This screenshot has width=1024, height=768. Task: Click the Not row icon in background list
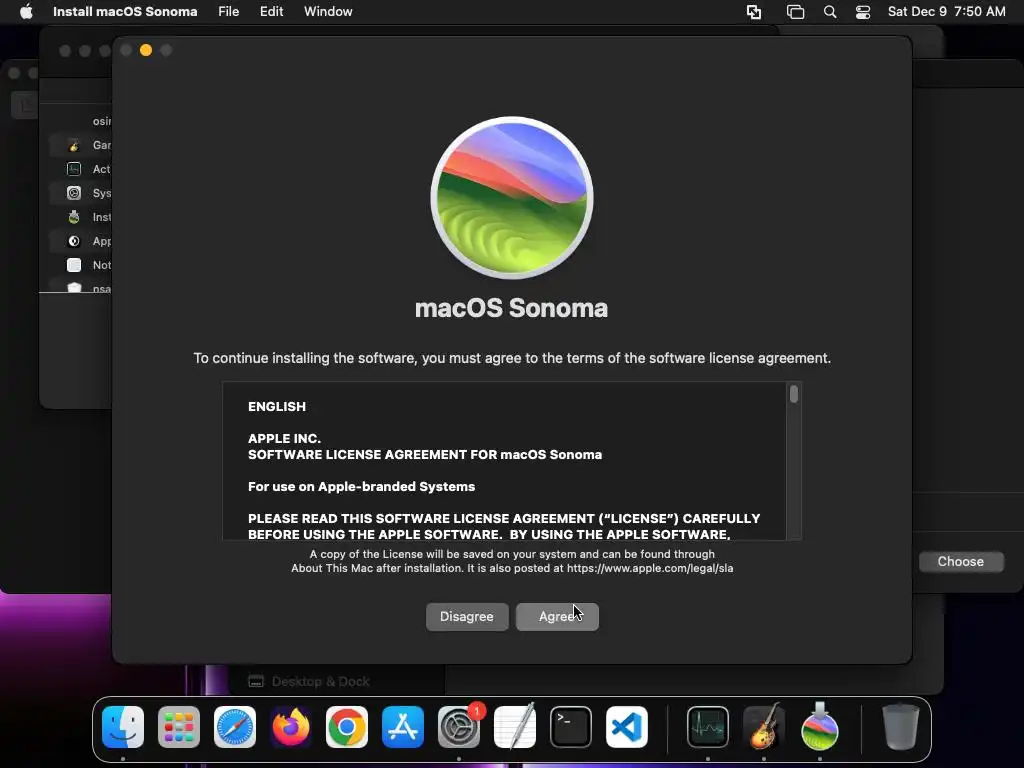pyautogui.click(x=74, y=265)
